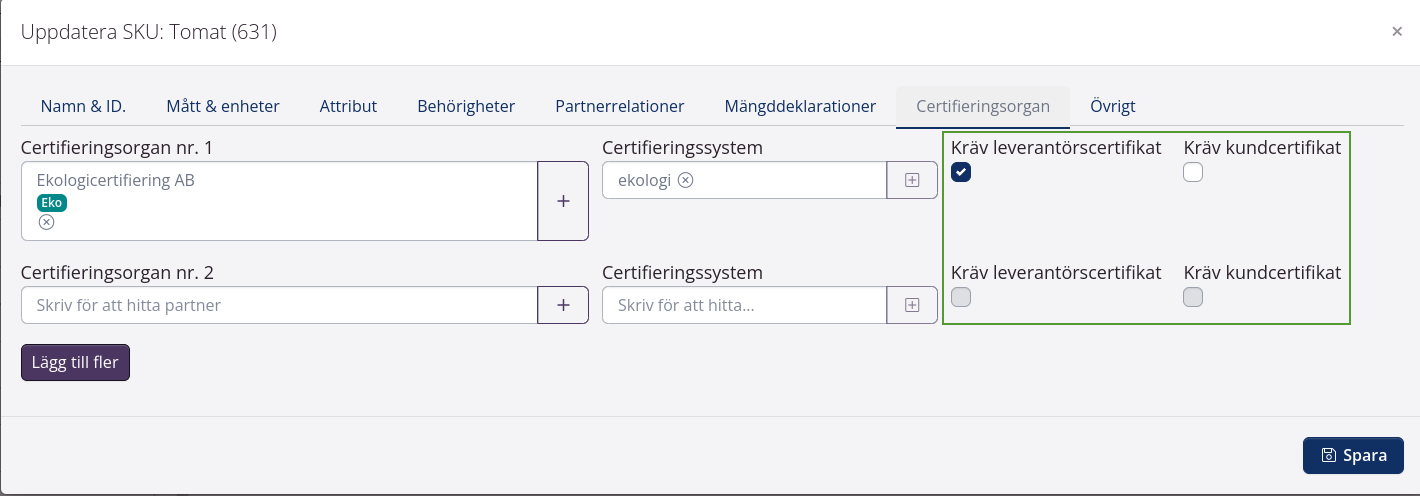The height and width of the screenshot is (496, 1420).
Task: Click second Certifieringssystem search field
Action: [744, 305]
